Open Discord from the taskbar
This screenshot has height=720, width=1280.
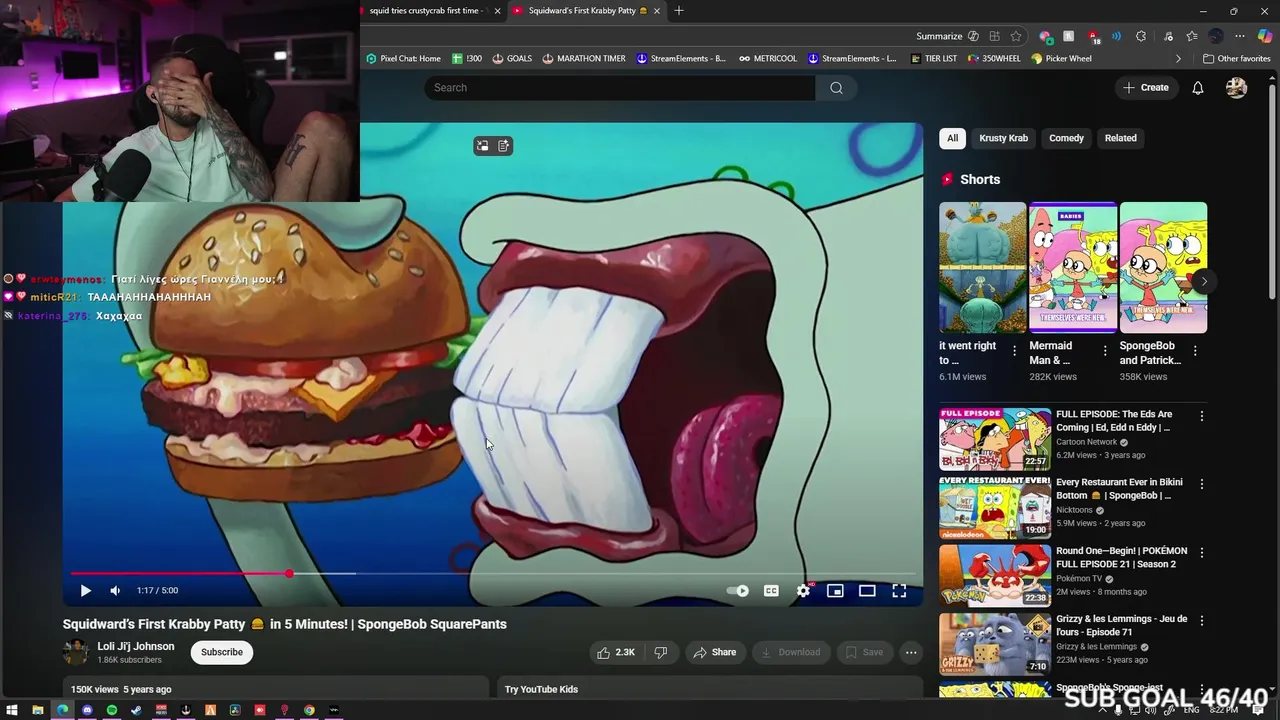tap(87, 710)
